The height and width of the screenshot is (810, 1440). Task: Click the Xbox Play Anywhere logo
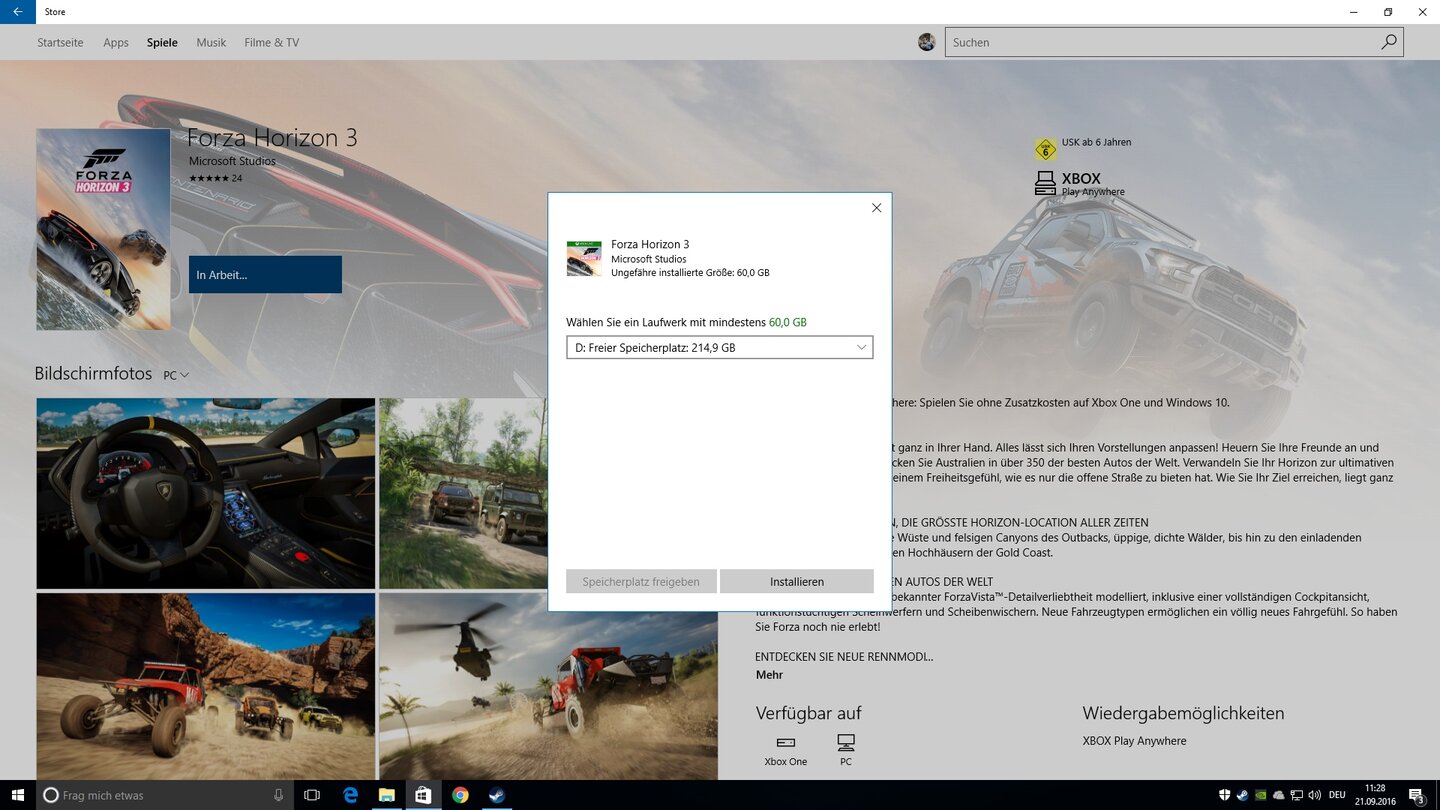1045,183
